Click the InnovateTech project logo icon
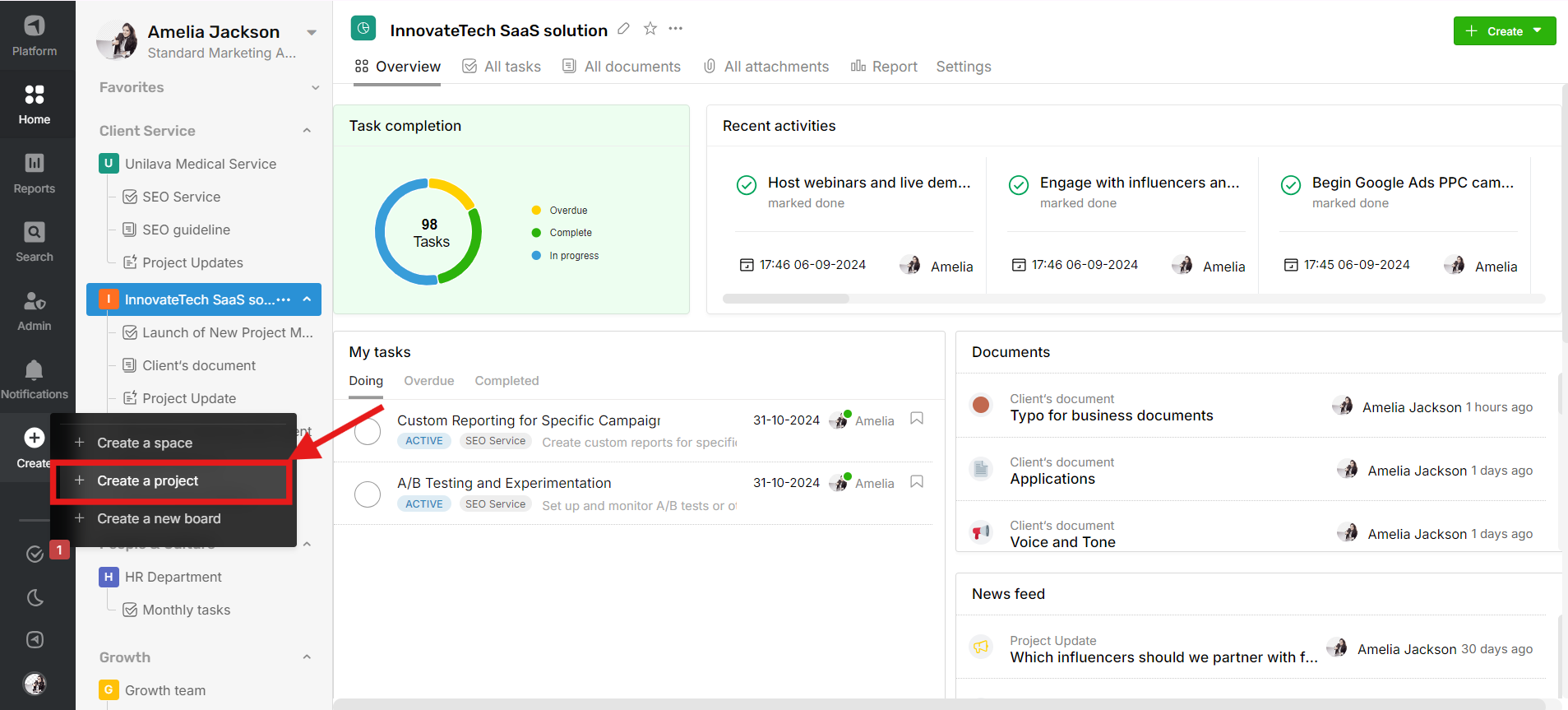Screen dimensions: 1568x710 363,29
